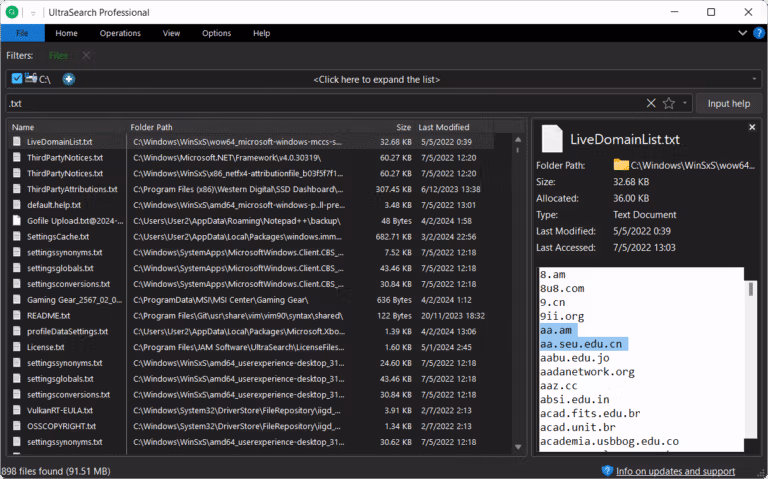
Task: Click the highlighted aa.seu.edu.cn preview line
Action: tap(583, 344)
